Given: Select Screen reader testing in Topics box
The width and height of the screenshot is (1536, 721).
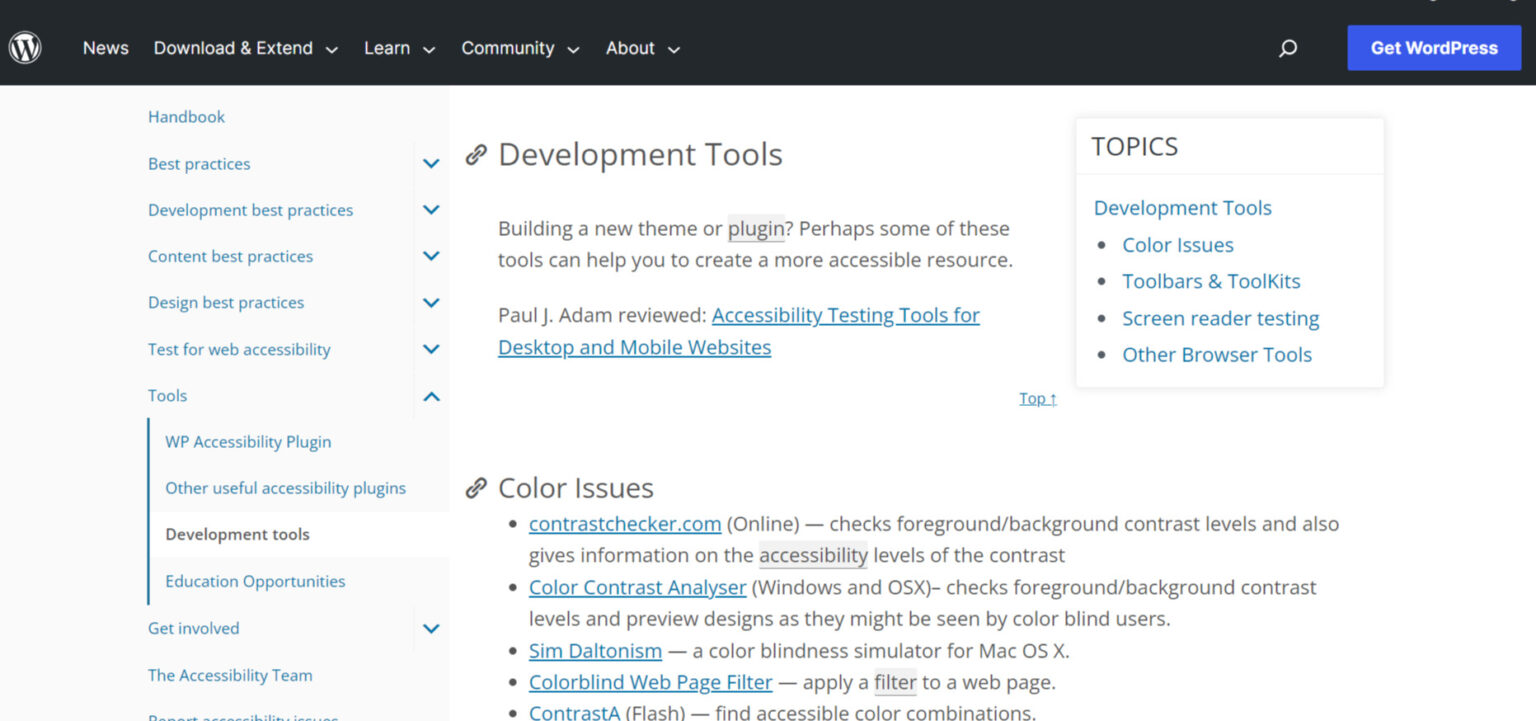Looking at the screenshot, I should pos(1220,318).
